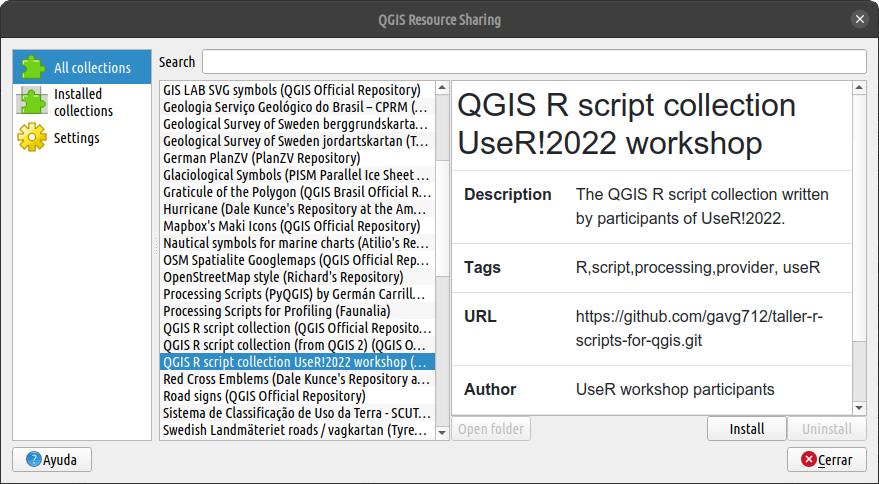This screenshot has height=484, width=879.
Task: Click the Settings gear icon
Action: 33,138
